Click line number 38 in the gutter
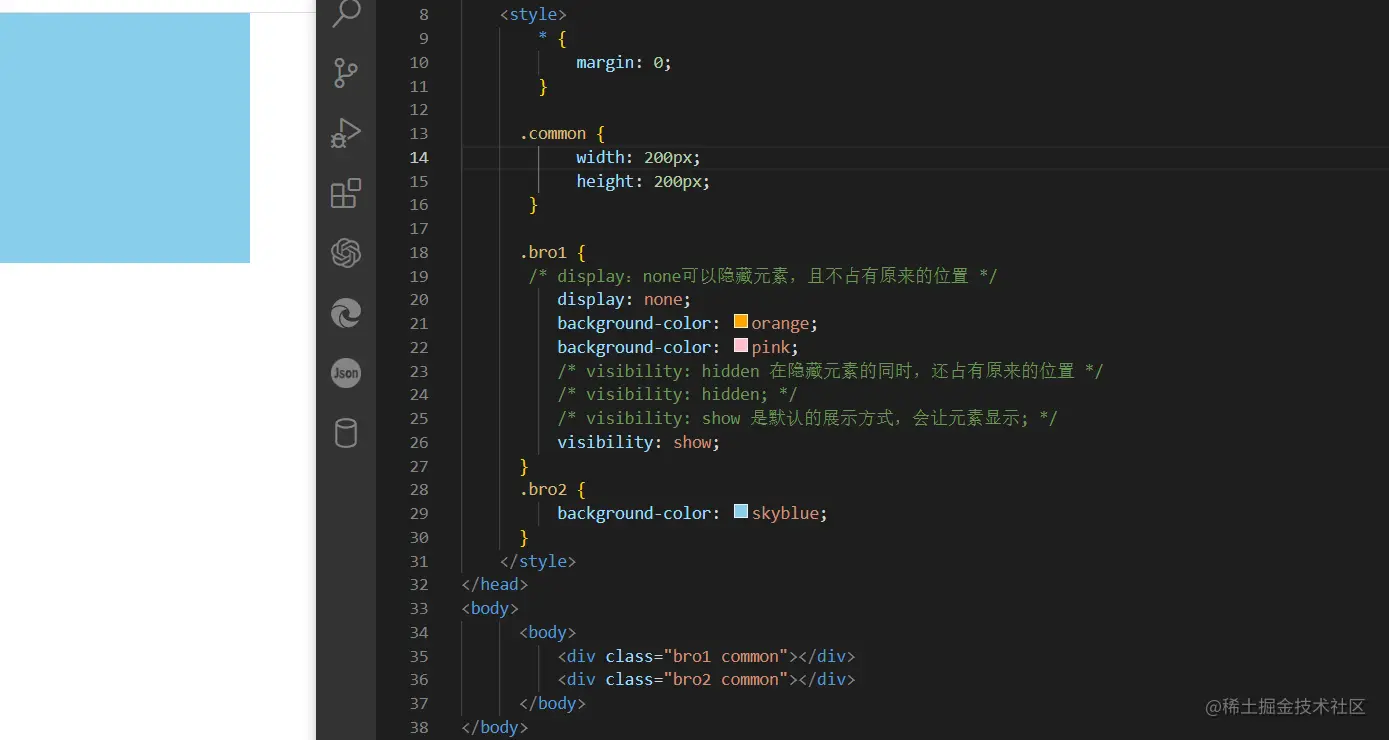This screenshot has width=1389, height=740. [x=419, y=728]
